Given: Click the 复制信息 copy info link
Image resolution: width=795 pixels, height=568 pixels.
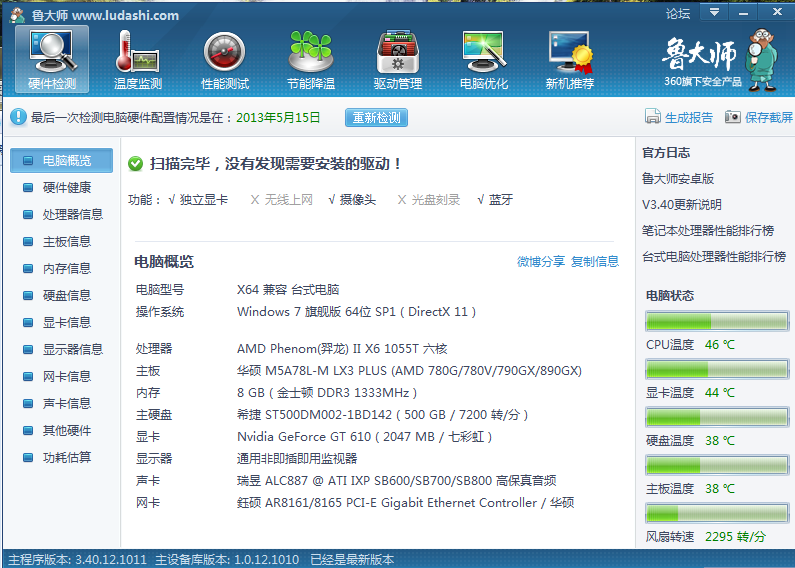Looking at the screenshot, I should click(595, 262).
